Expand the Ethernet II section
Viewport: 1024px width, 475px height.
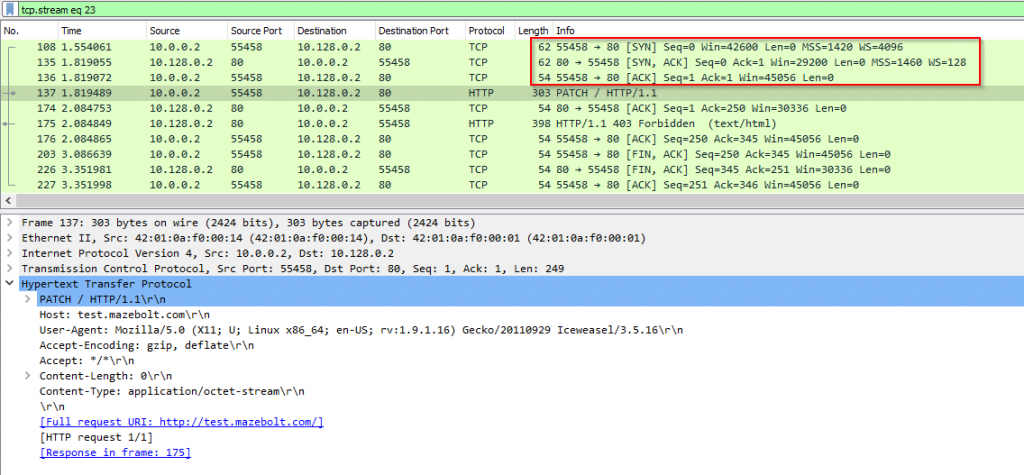click(x=8, y=238)
